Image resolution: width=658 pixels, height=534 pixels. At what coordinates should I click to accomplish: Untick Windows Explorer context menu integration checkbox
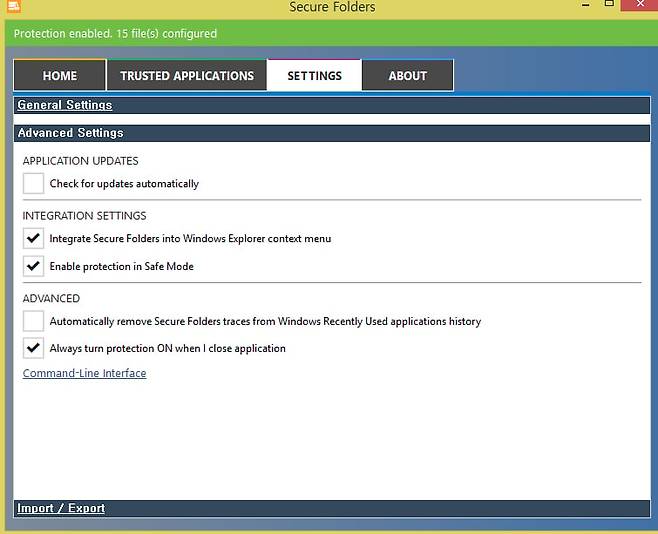click(34, 239)
